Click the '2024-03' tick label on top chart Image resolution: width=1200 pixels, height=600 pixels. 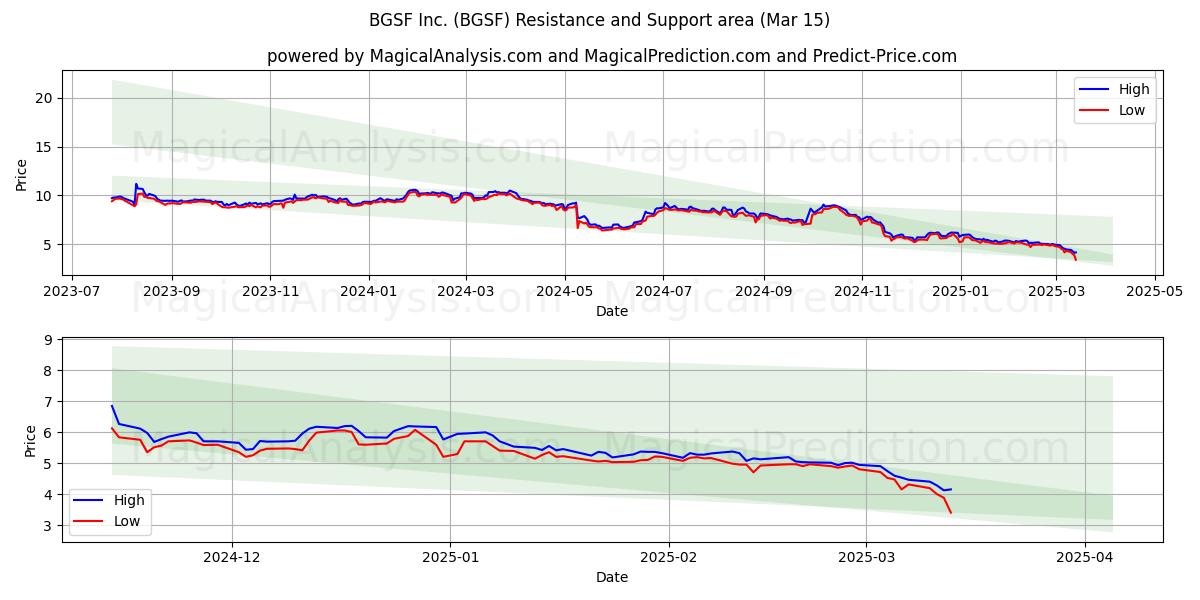tap(466, 291)
